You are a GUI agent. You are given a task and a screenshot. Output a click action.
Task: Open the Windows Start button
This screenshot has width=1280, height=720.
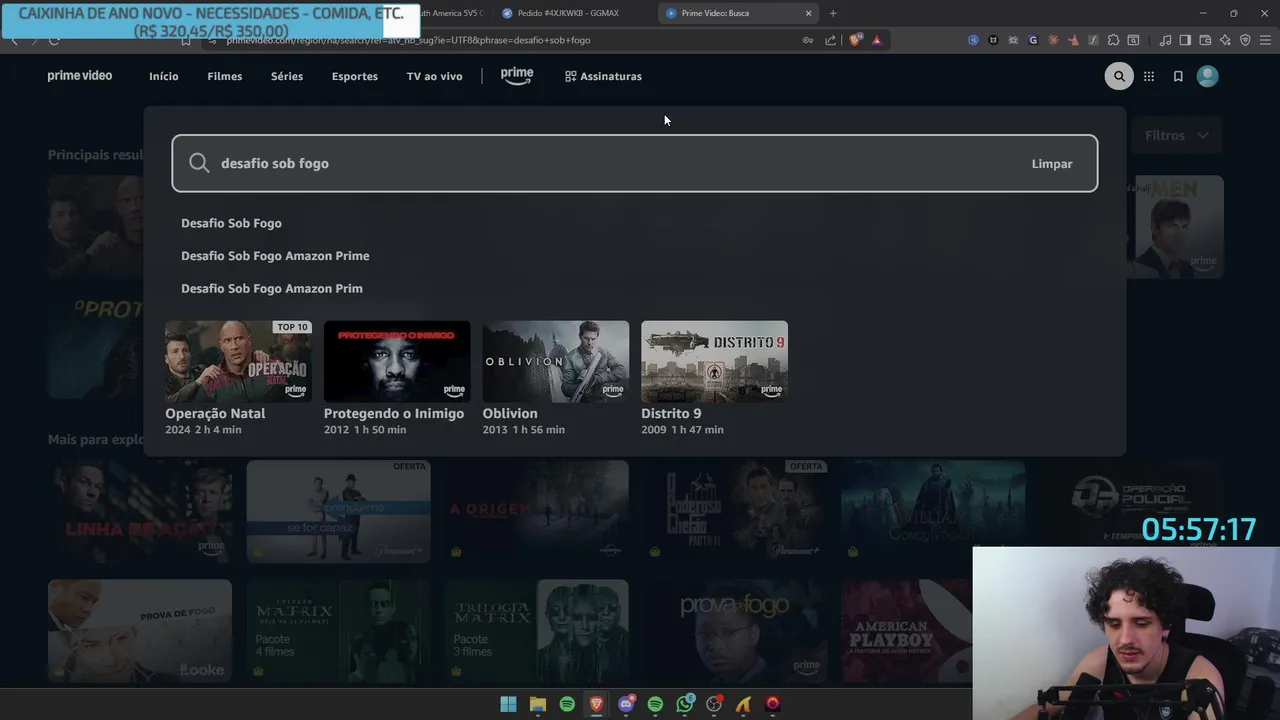tap(508, 704)
